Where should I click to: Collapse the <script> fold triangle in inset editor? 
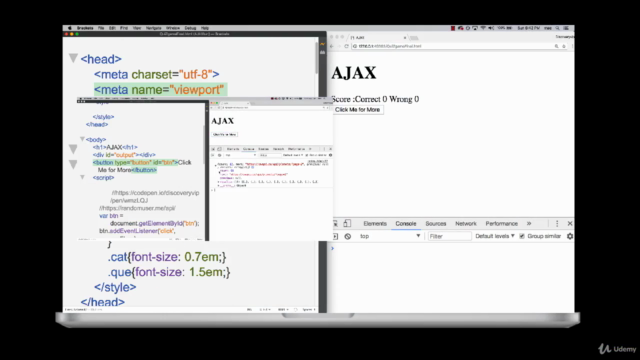pos(82,177)
